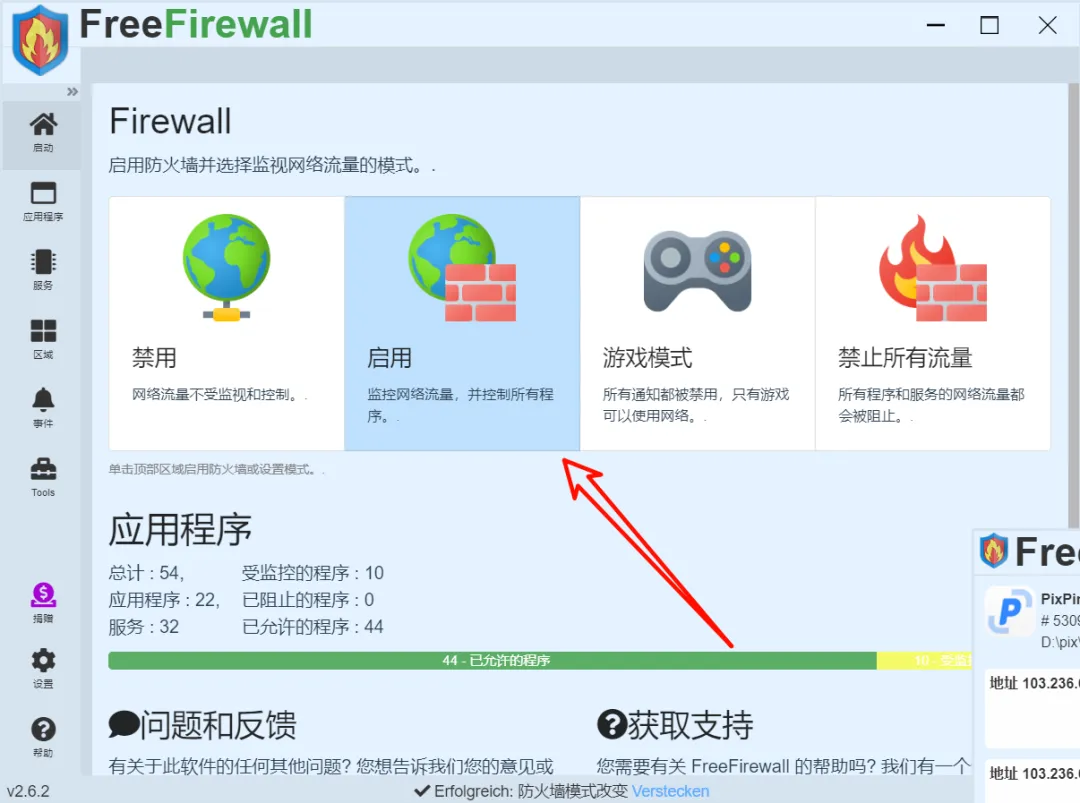Open the 事件 events bell icon
The height and width of the screenshot is (803, 1080).
coord(43,408)
